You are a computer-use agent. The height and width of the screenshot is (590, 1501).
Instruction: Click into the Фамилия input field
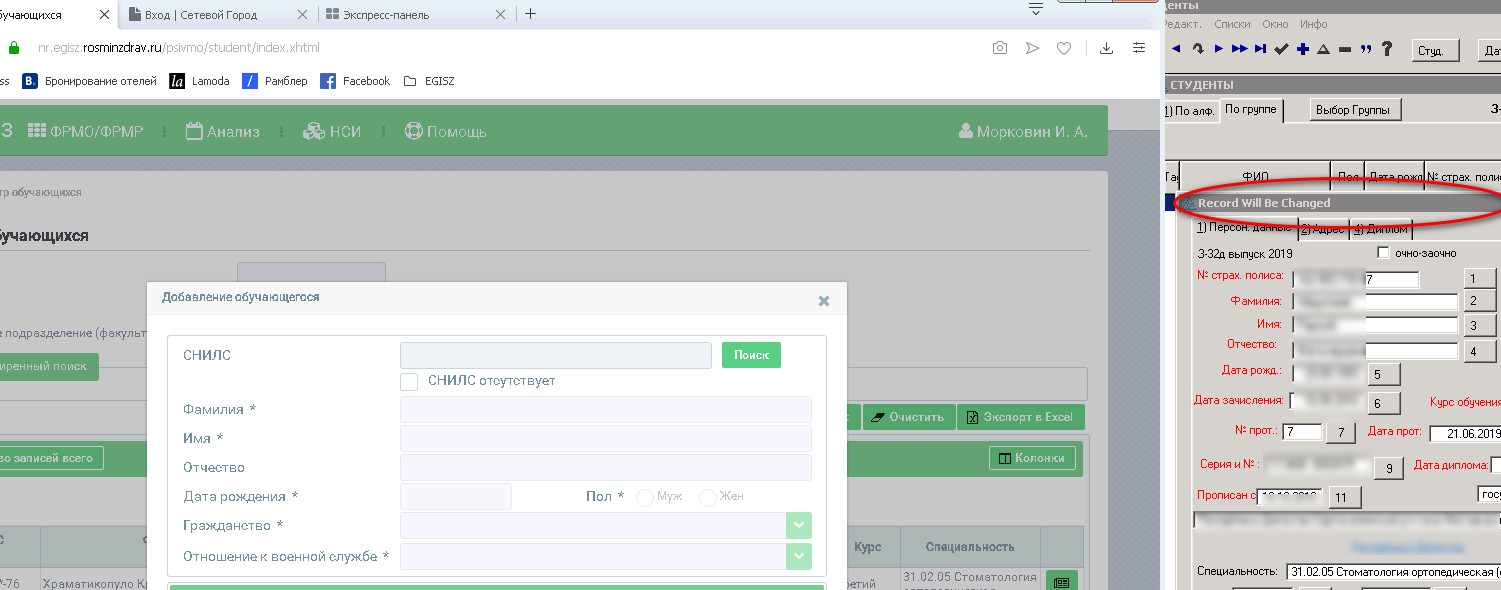[x=605, y=410]
